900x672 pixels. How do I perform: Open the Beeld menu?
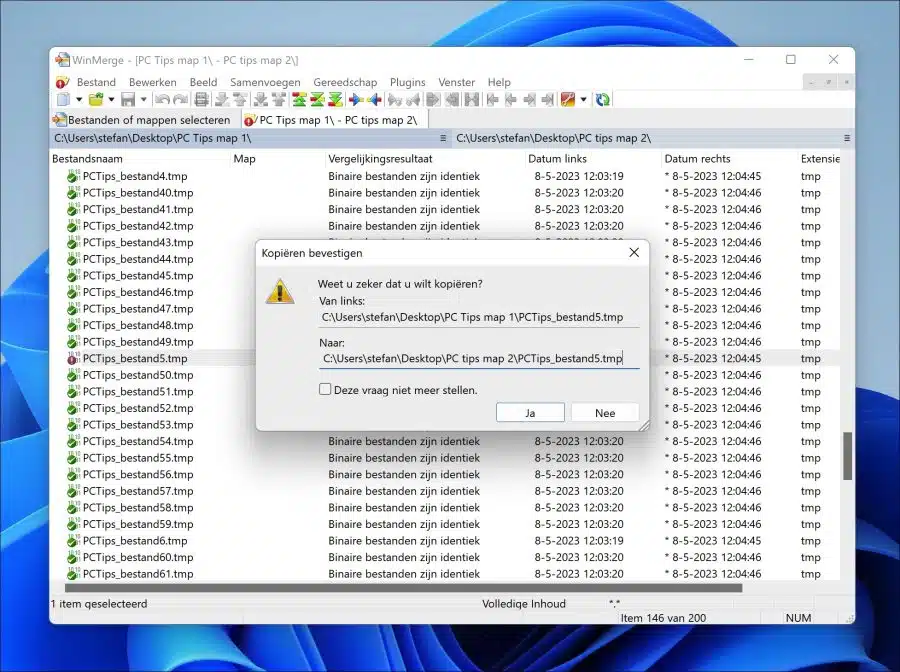coord(203,82)
